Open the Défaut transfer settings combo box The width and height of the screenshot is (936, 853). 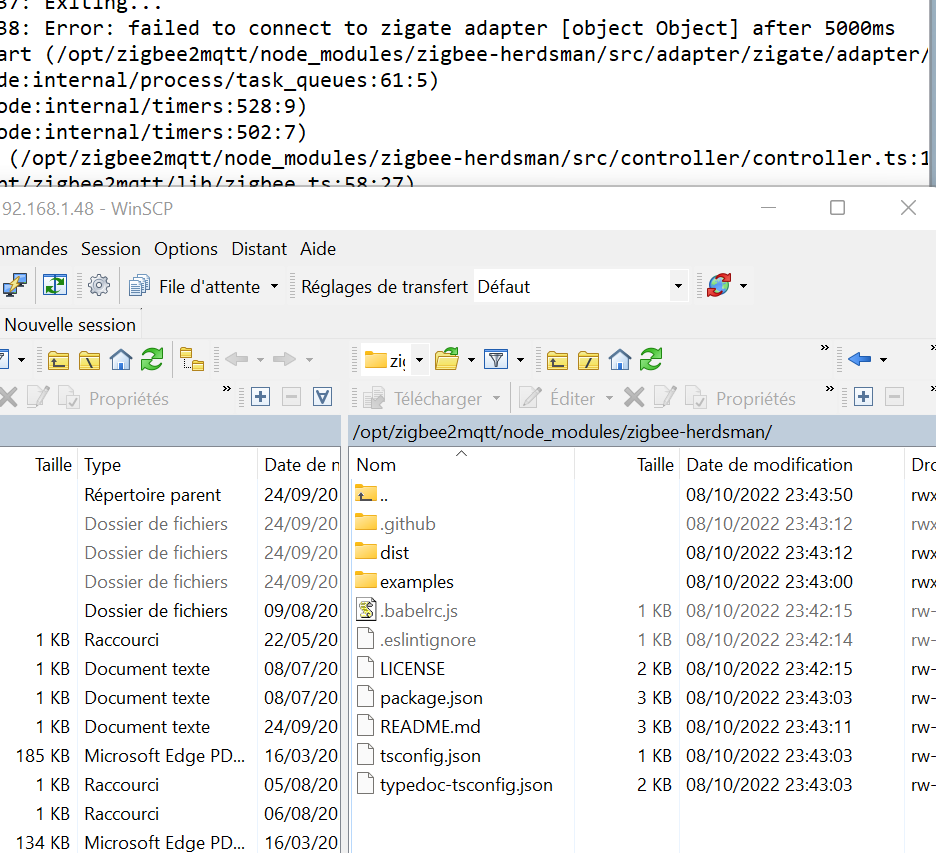580,286
